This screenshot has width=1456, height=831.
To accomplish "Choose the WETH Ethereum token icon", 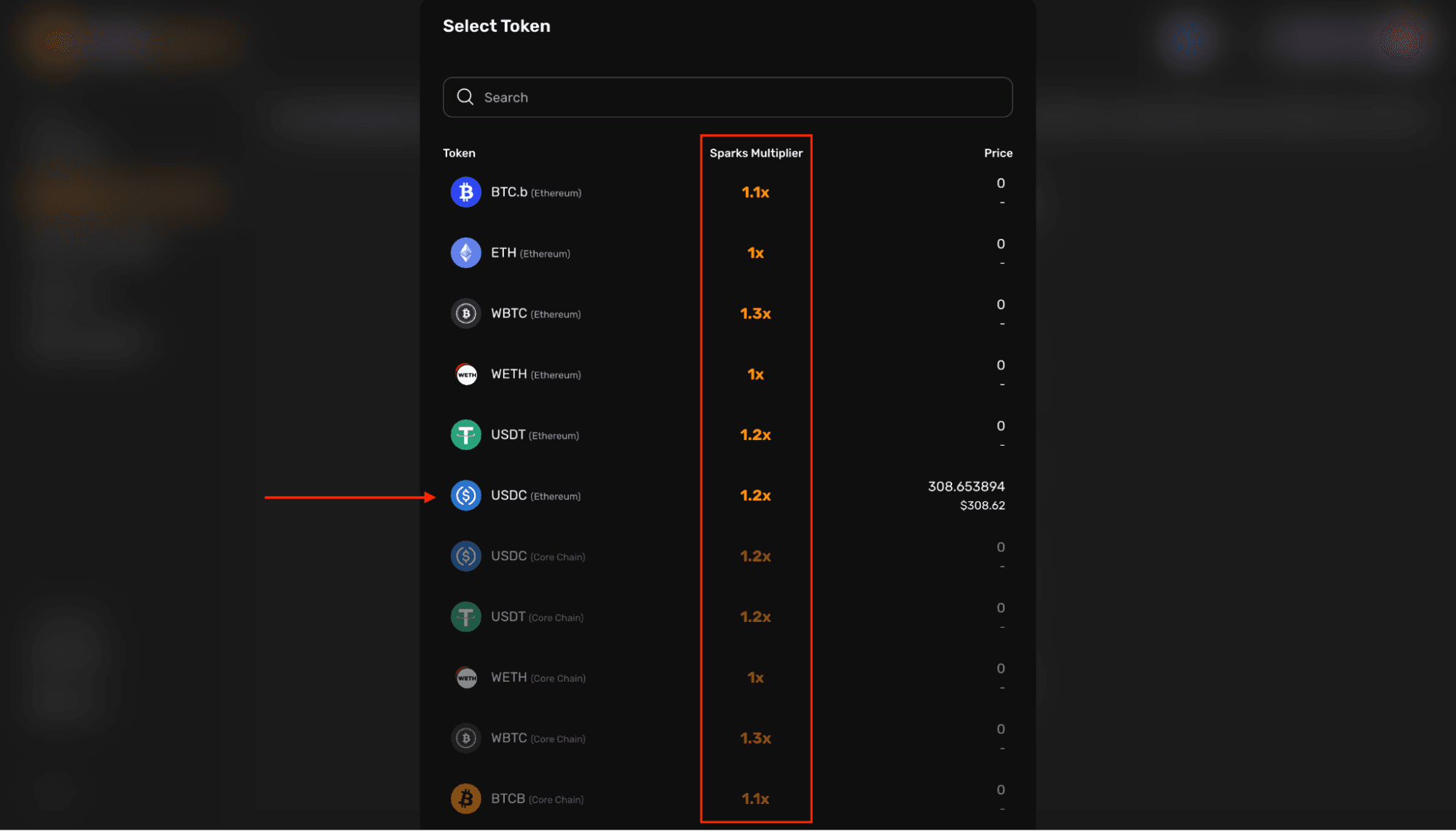I will (465, 374).
